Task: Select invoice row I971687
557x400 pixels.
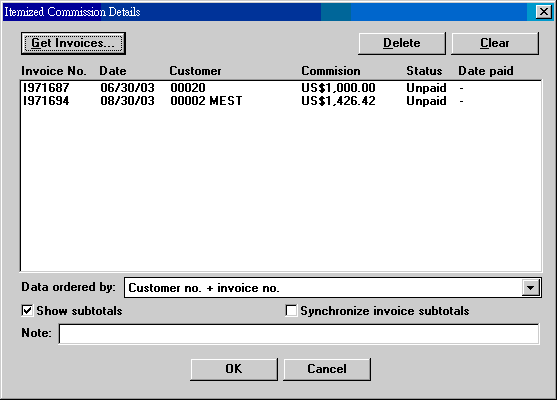Action: point(281,88)
